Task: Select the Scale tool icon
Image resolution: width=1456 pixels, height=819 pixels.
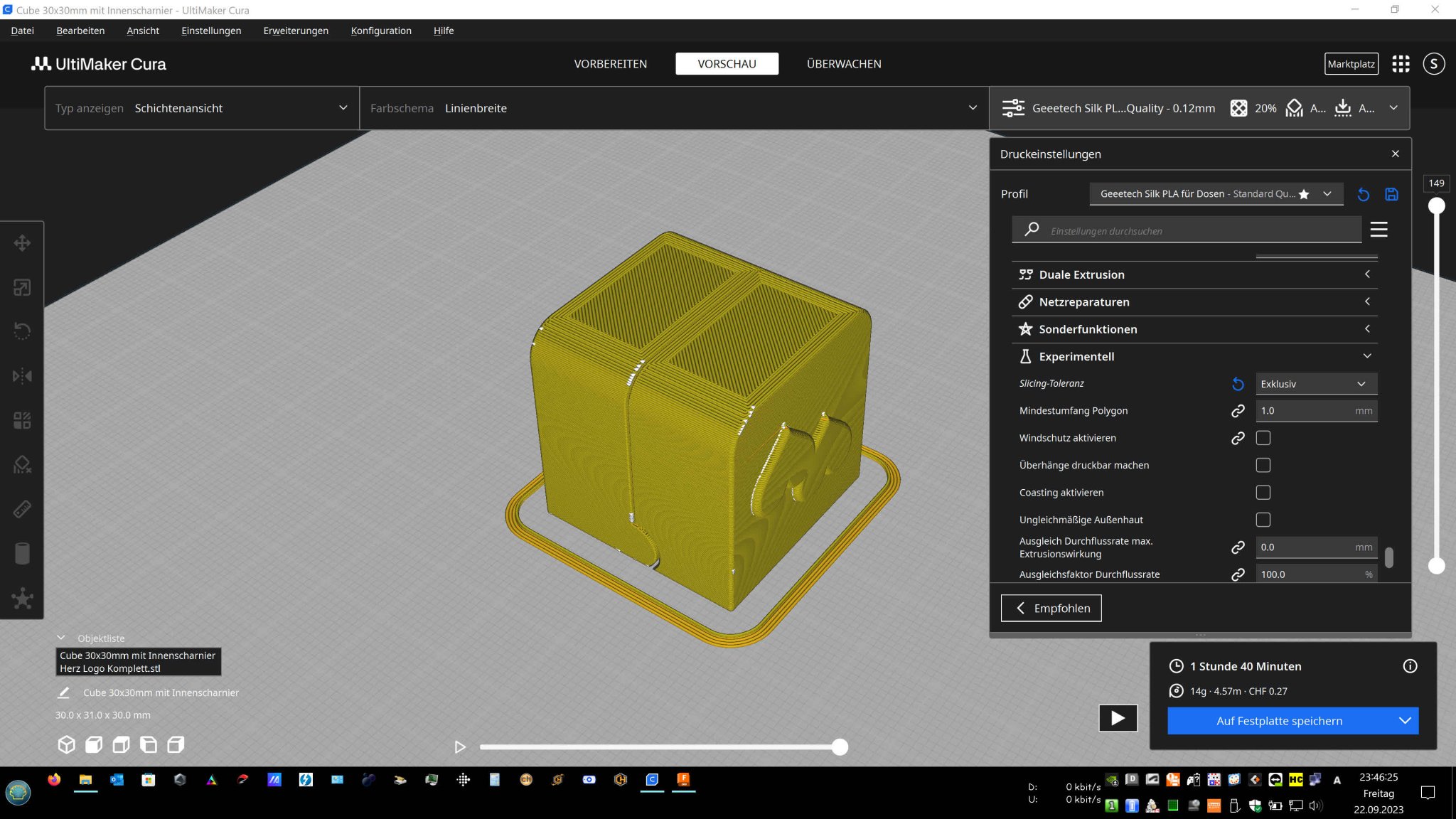Action: point(22,287)
